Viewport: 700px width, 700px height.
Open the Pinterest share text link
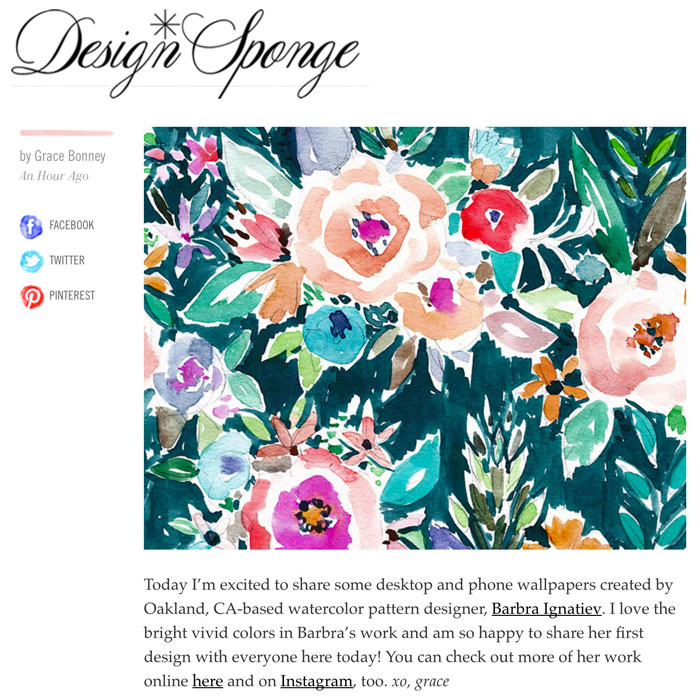72,296
